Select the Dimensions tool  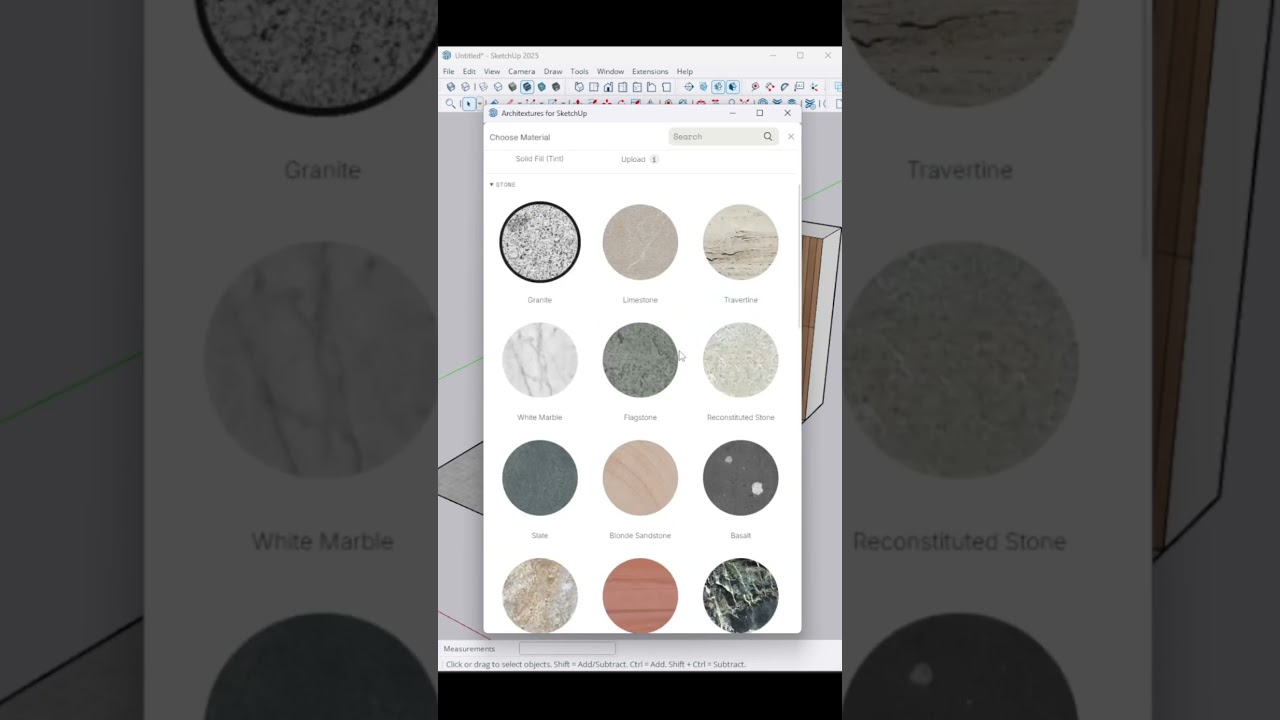coord(770,87)
